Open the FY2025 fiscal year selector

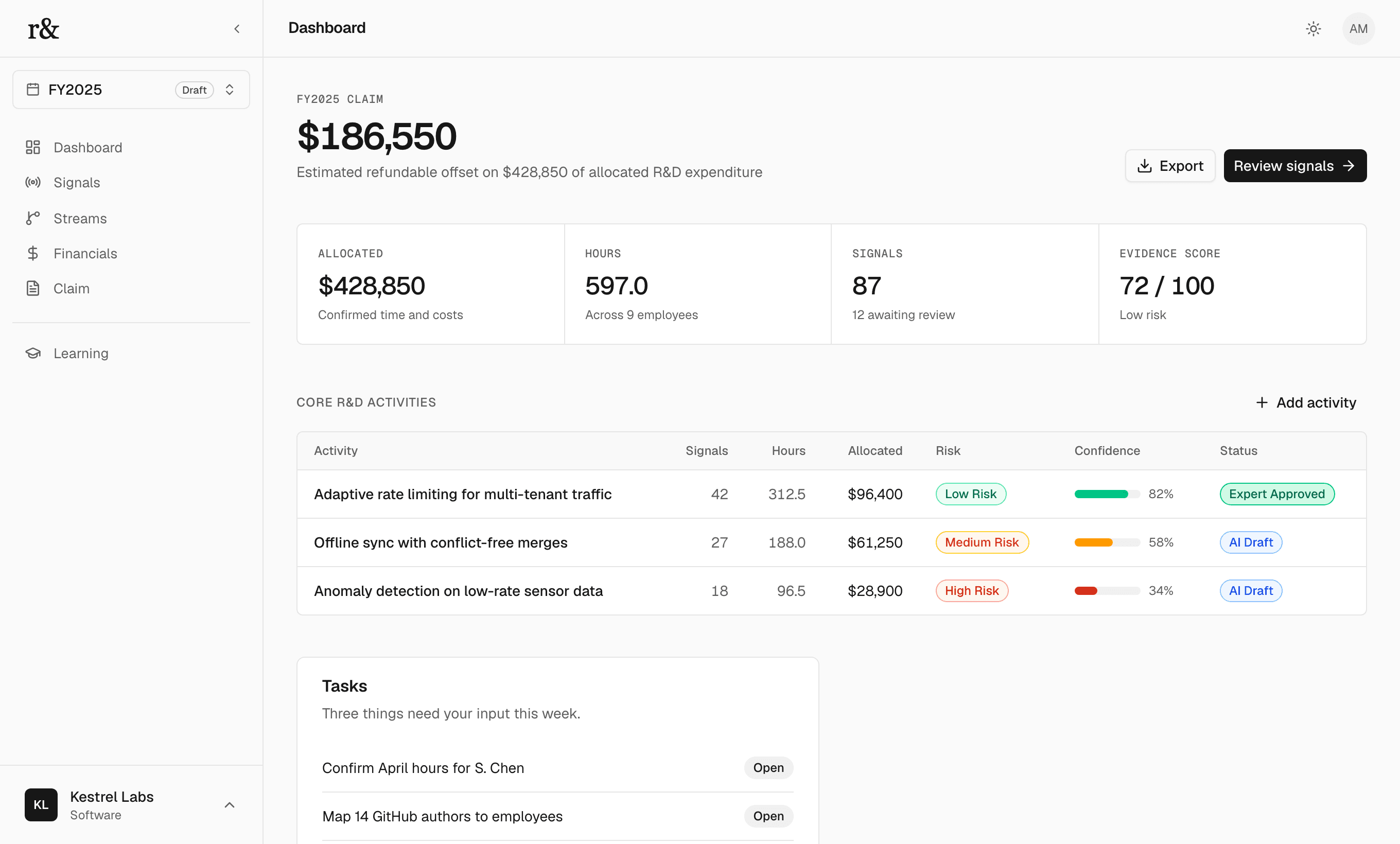point(131,90)
